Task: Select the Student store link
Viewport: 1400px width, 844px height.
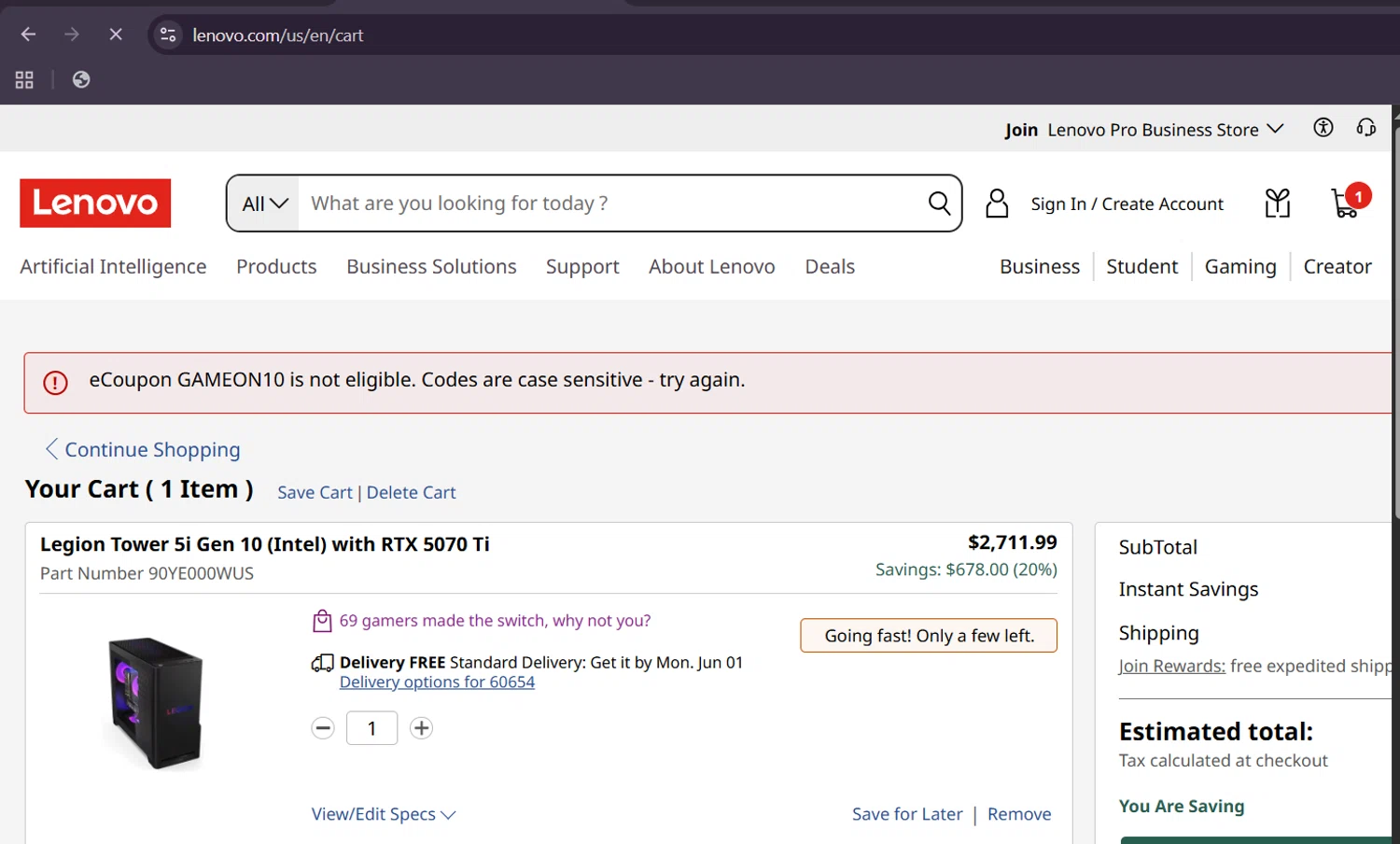Action: point(1142,267)
